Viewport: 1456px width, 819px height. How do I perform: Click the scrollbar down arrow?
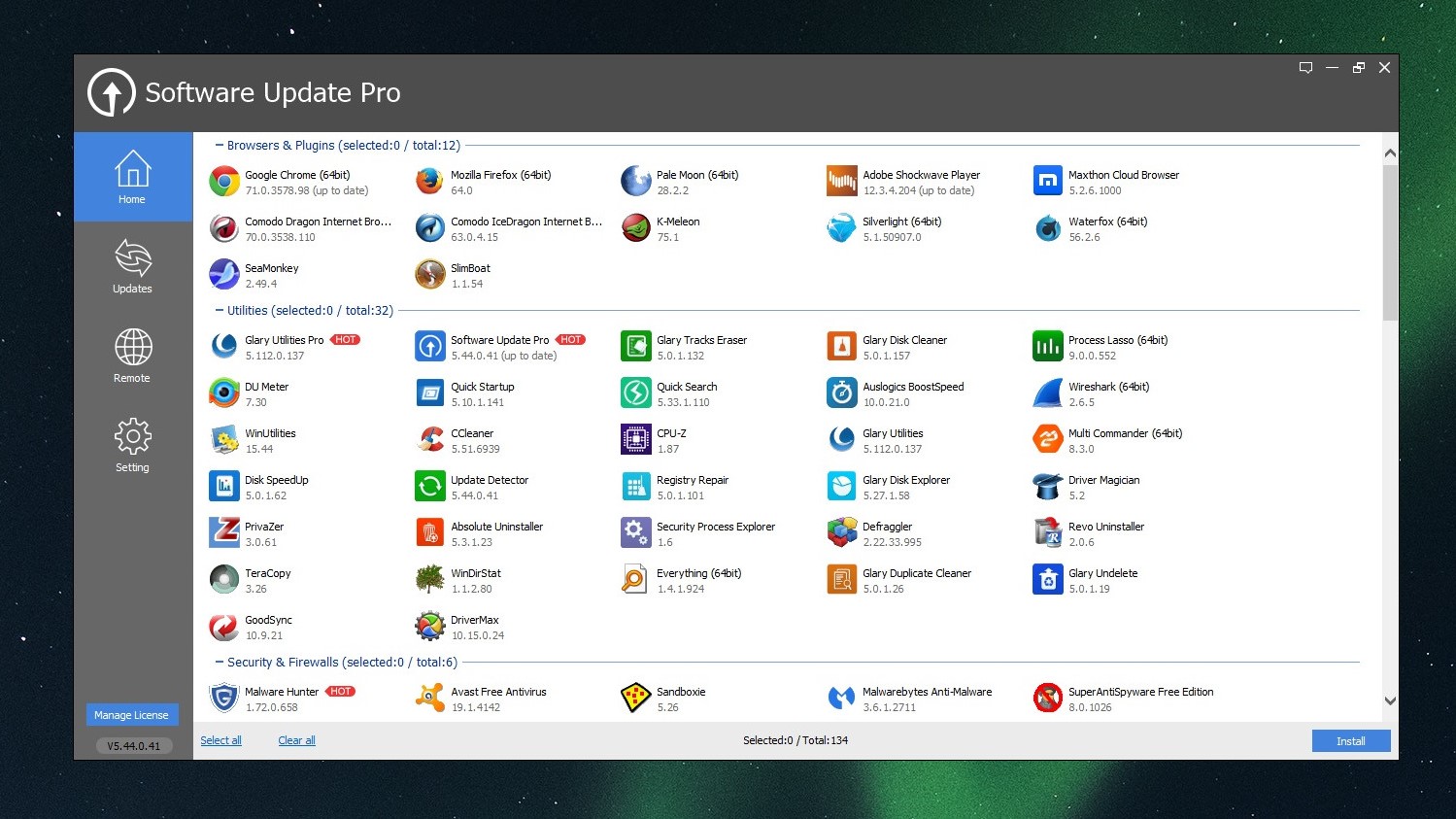1390,700
